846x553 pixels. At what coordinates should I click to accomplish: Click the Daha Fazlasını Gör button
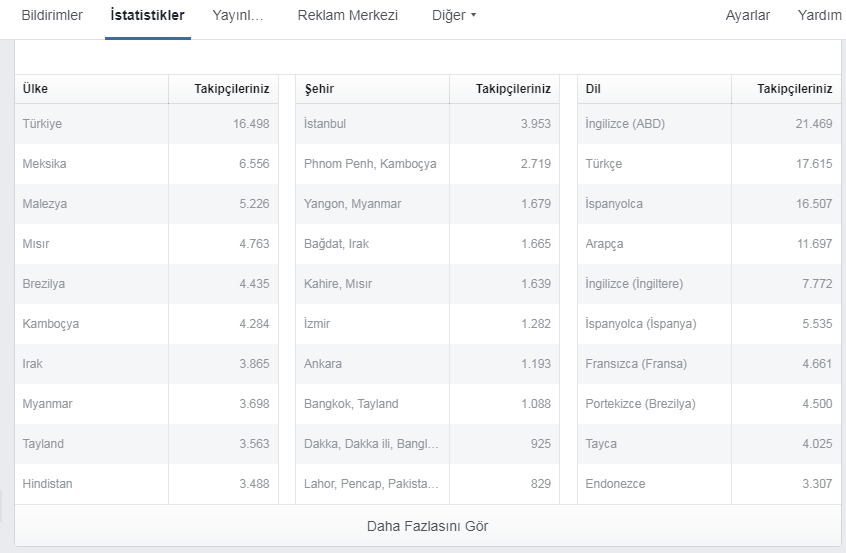coord(427,526)
